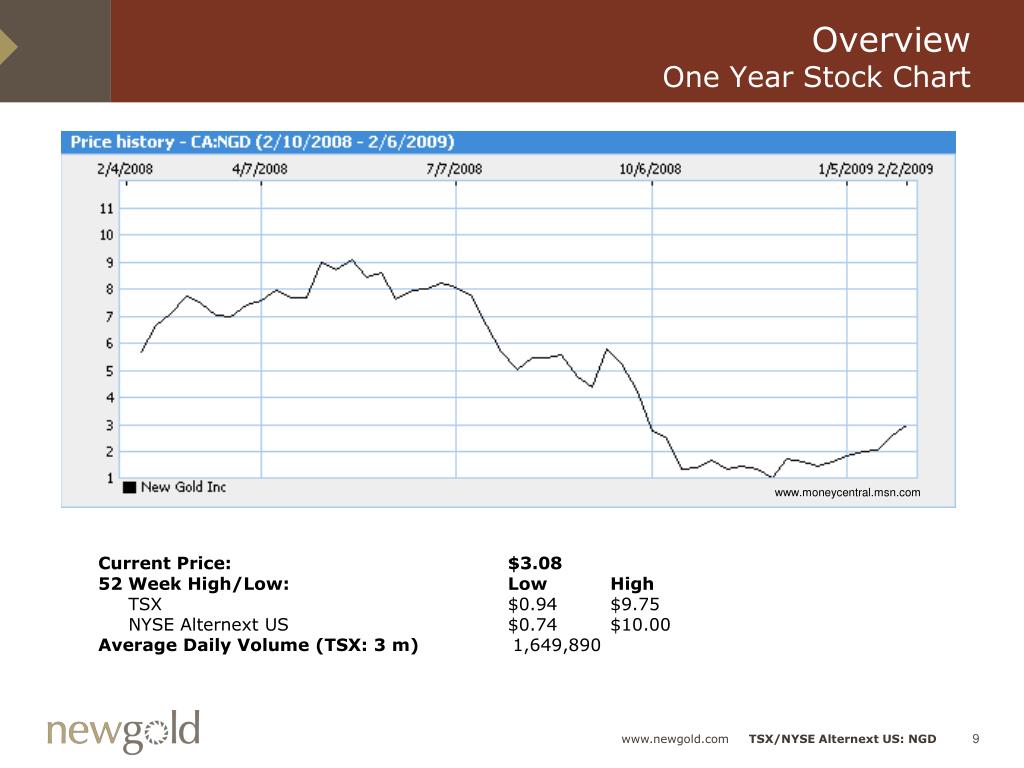Image resolution: width=1024 pixels, height=768 pixels.
Task: Click the y-axis value 7
Action: 110,317
